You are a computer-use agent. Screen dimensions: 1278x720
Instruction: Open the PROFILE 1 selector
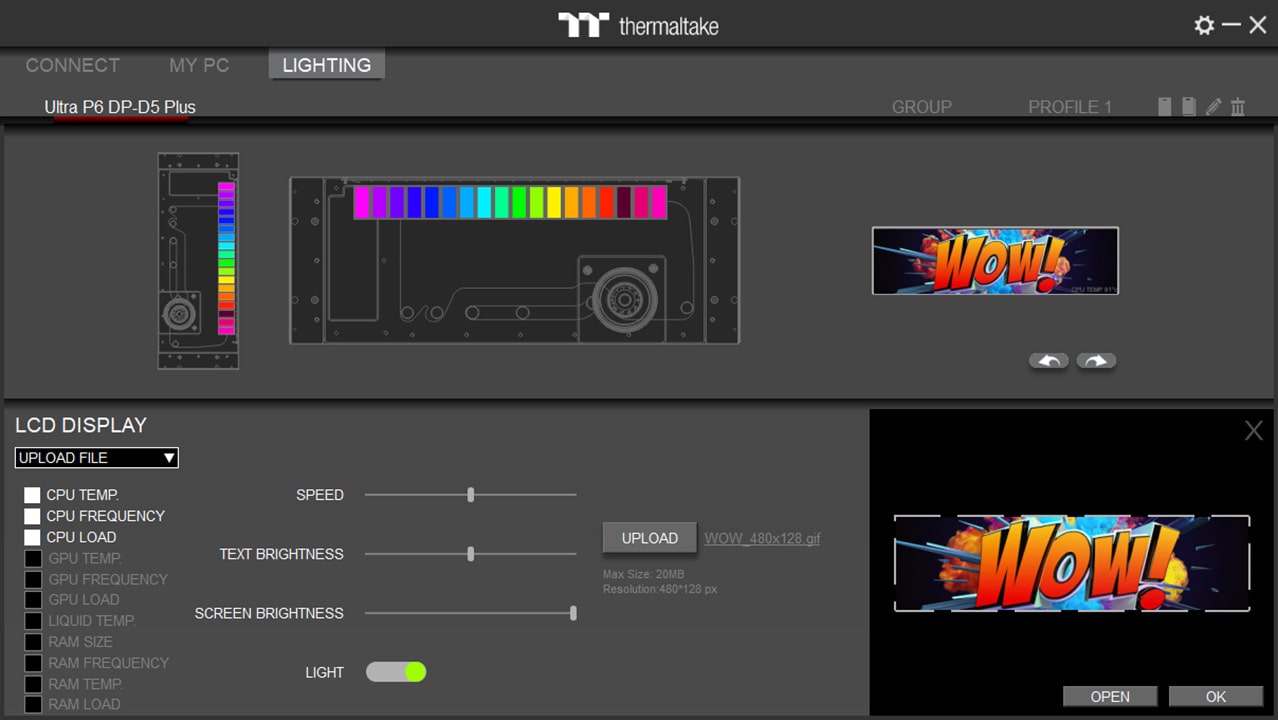[x=1070, y=107]
